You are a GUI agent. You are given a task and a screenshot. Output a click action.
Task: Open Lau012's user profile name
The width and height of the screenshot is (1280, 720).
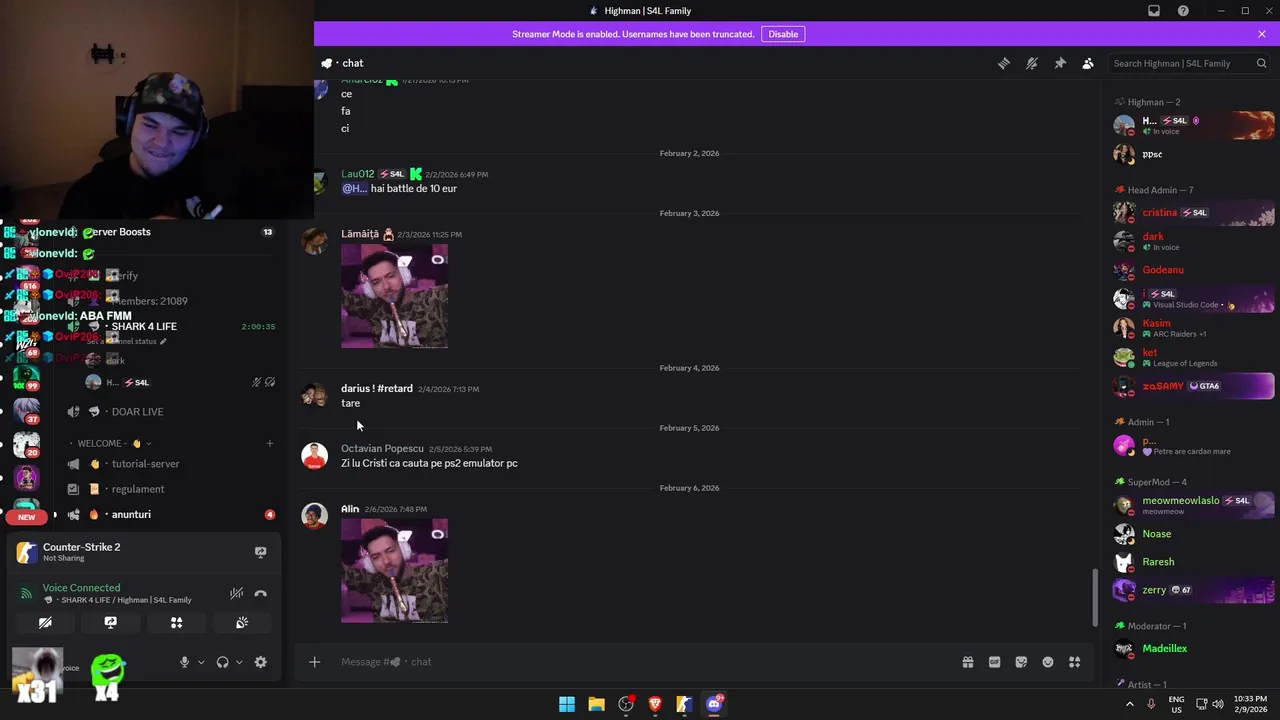pyautogui.click(x=357, y=174)
